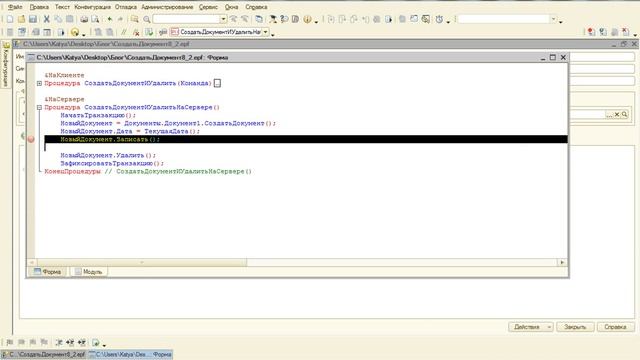Open the Справка menu

coord(256,7)
